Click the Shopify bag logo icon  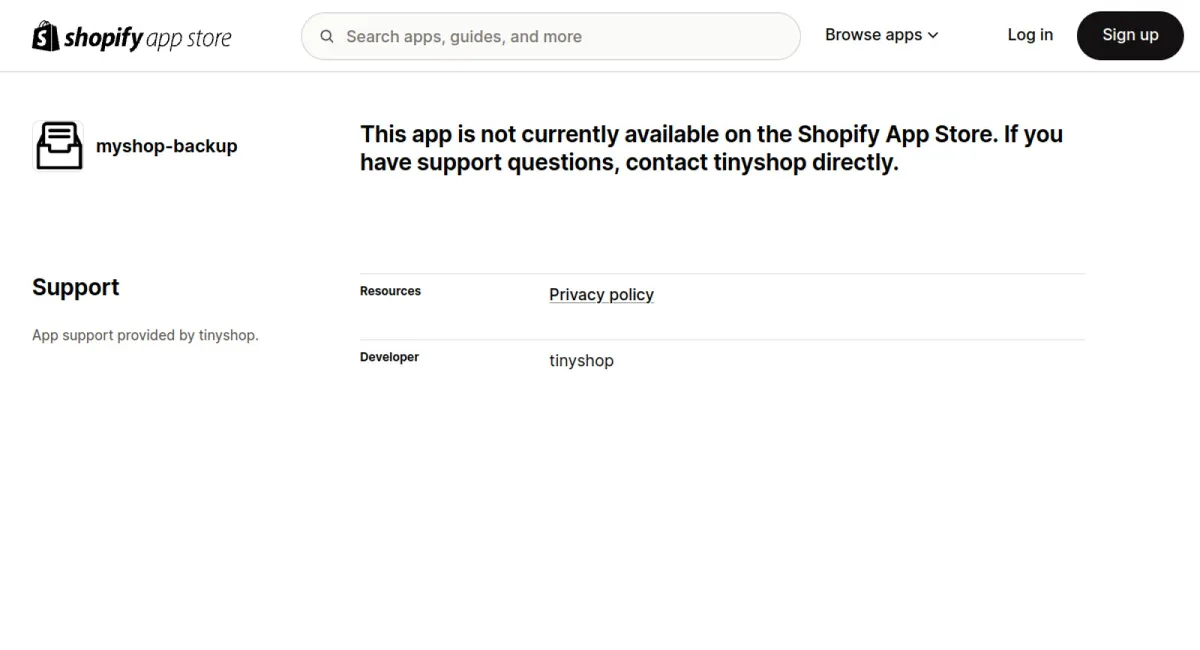tap(44, 36)
